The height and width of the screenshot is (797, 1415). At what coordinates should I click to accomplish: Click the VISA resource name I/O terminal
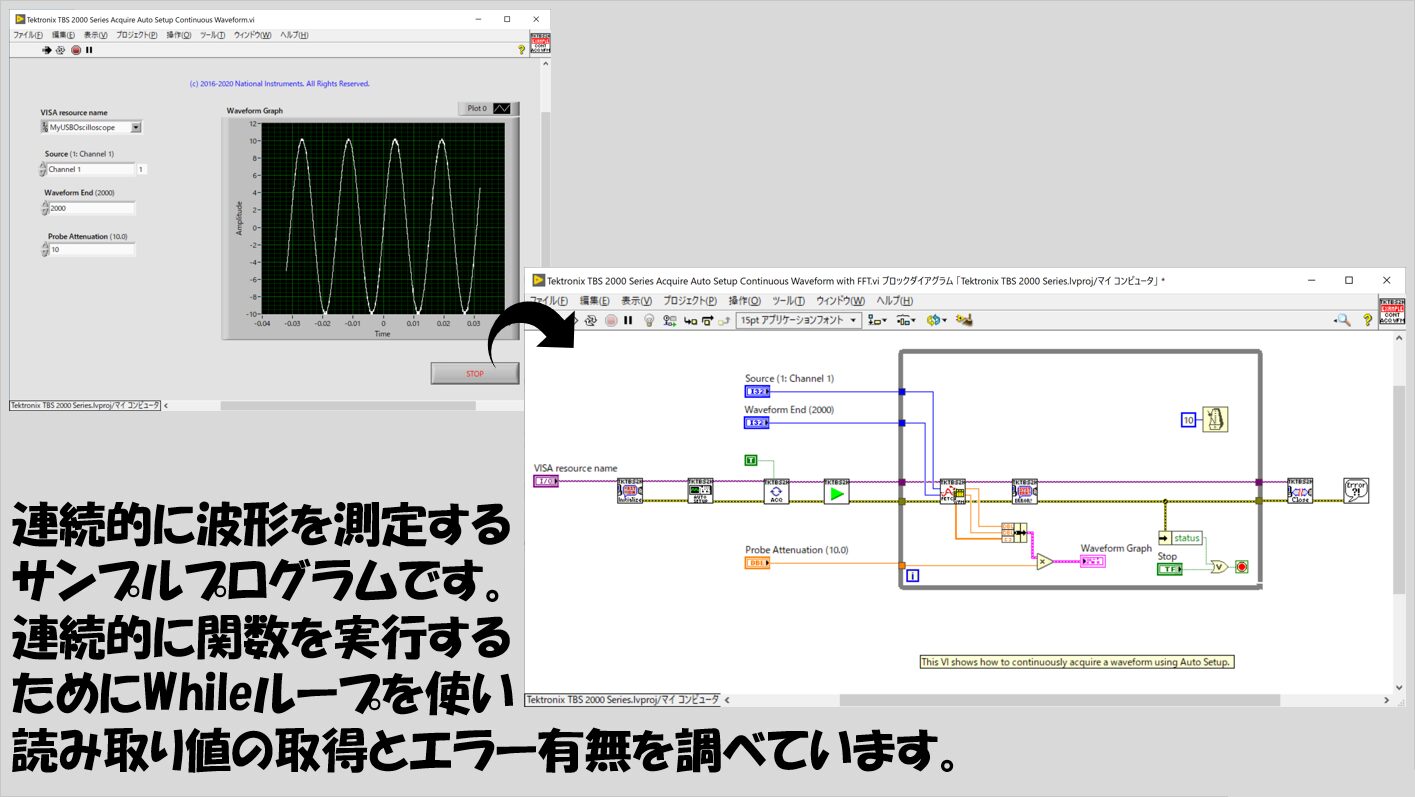(546, 481)
